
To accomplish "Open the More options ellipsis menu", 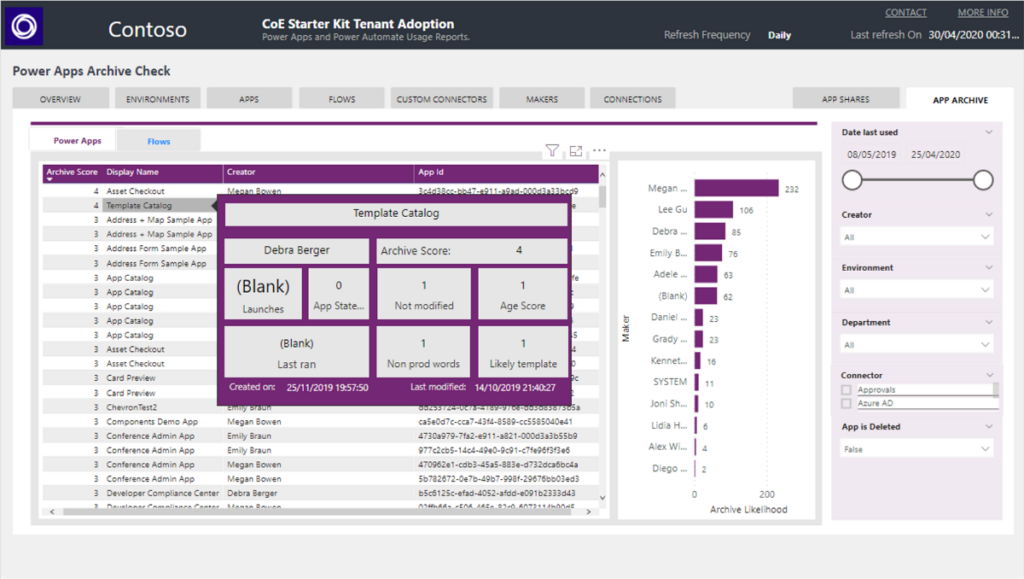I will point(598,150).
